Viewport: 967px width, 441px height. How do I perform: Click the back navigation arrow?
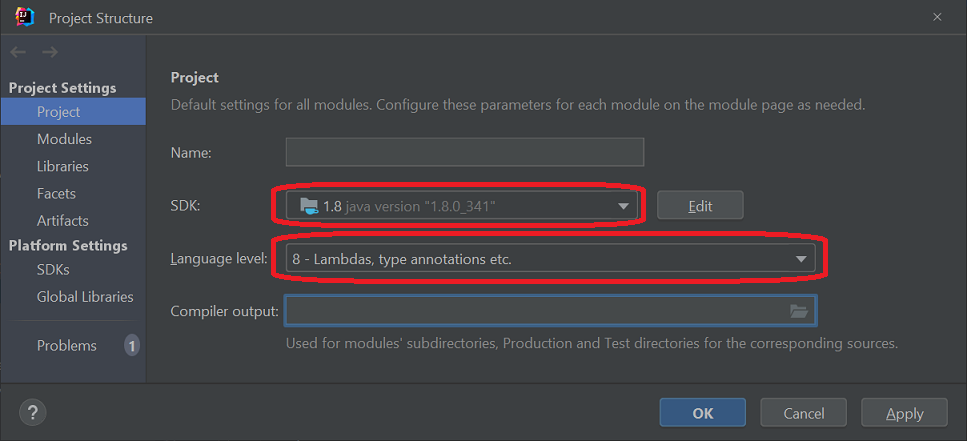[18, 52]
